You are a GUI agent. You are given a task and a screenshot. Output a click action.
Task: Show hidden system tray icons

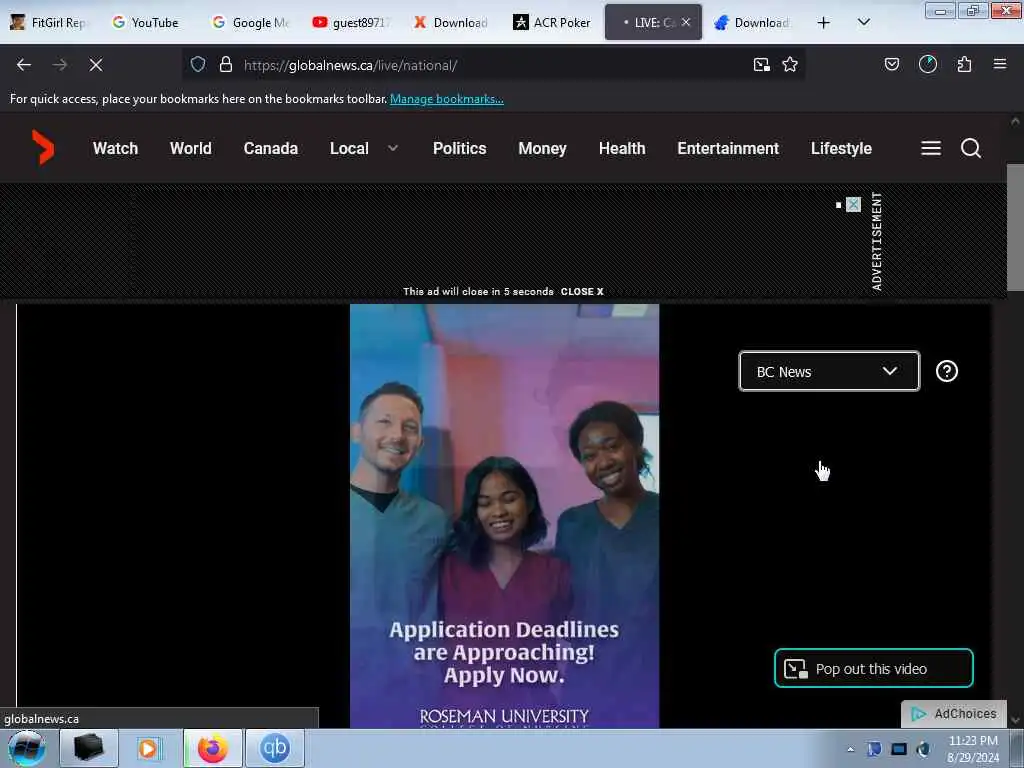tap(850, 749)
